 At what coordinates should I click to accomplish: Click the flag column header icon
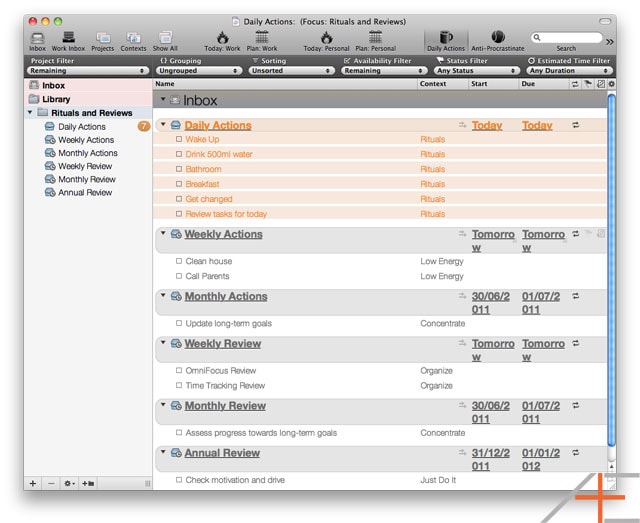pyautogui.click(x=588, y=84)
